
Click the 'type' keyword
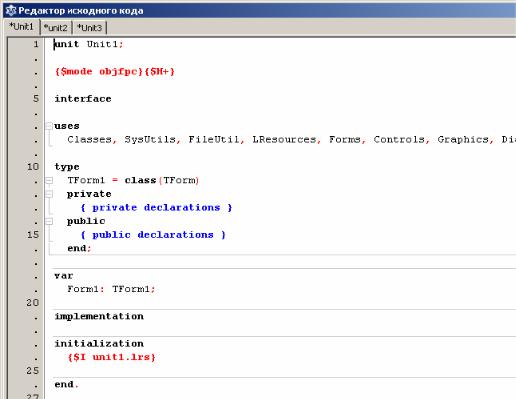(x=67, y=167)
